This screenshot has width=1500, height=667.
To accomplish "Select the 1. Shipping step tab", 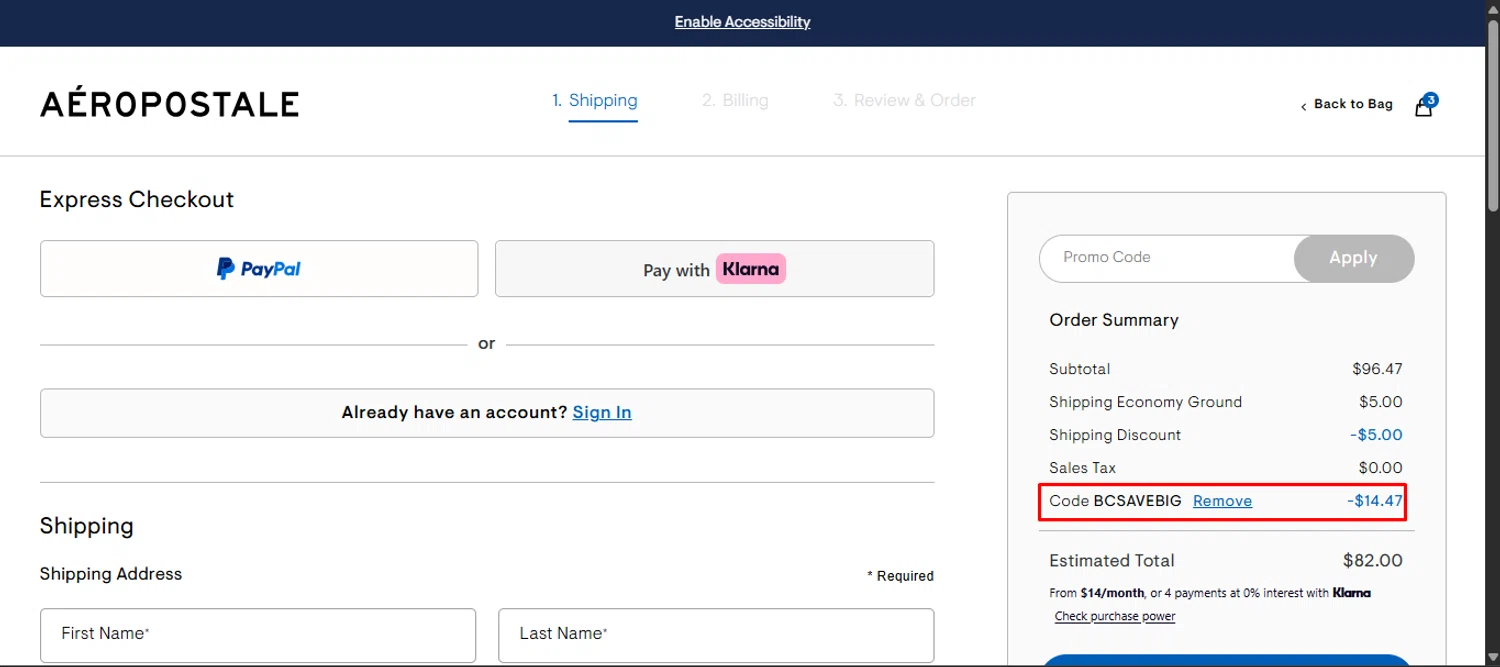I will click(x=594, y=100).
